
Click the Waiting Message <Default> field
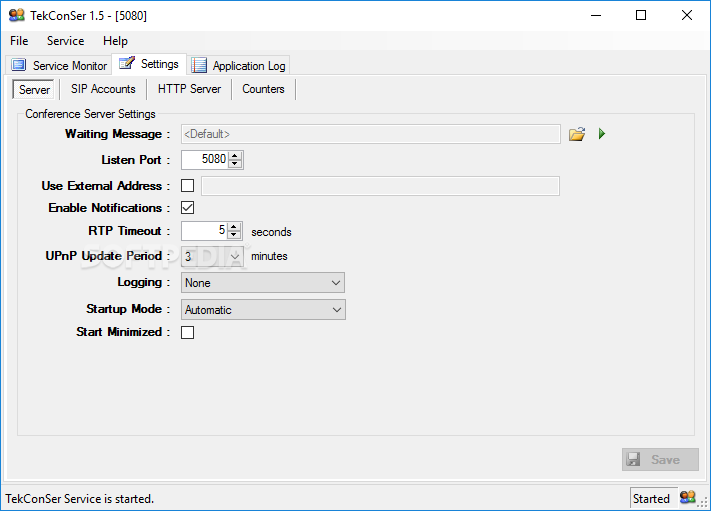click(x=370, y=134)
